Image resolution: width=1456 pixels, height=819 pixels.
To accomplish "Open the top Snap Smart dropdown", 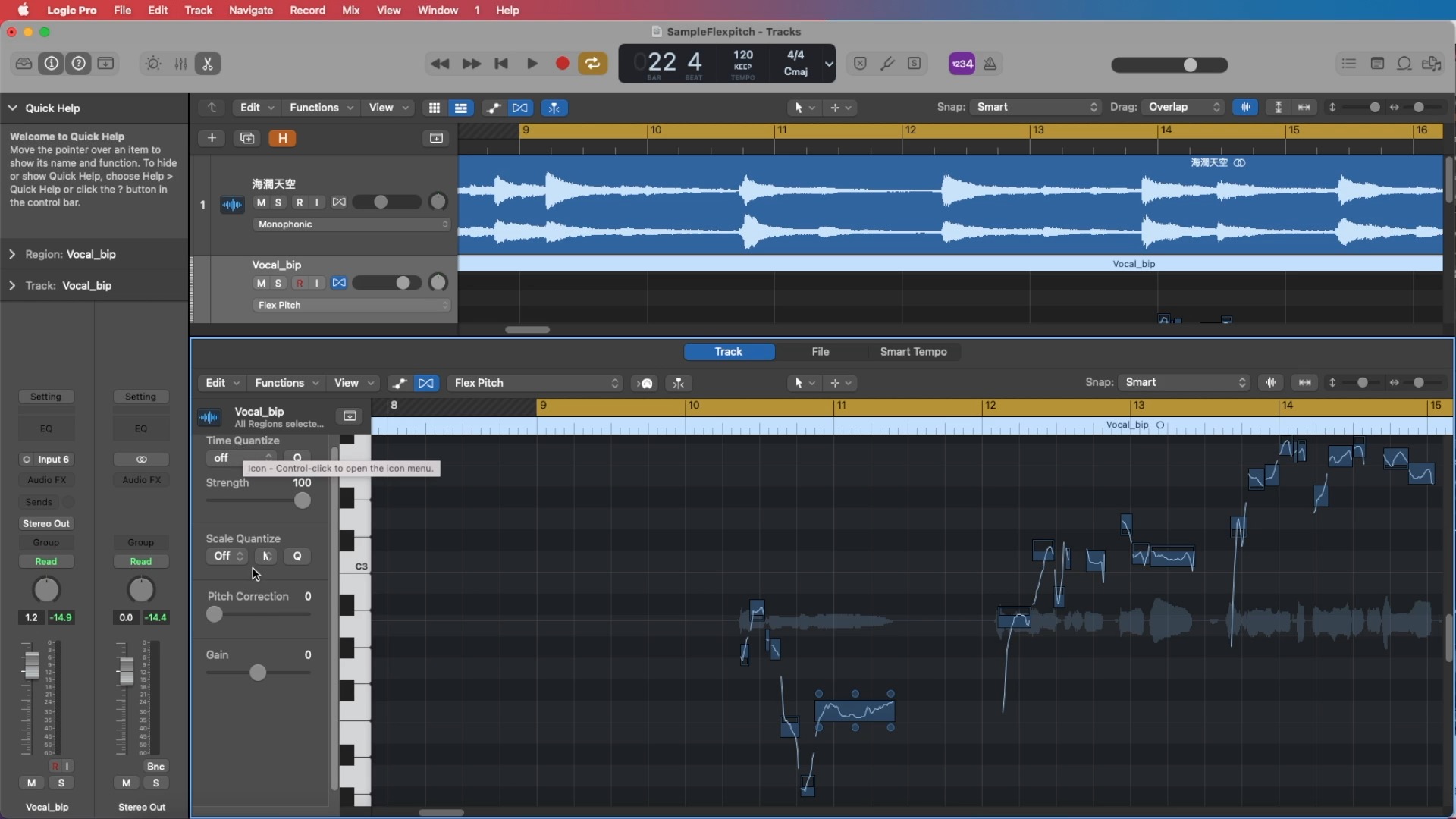I will (x=1035, y=107).
